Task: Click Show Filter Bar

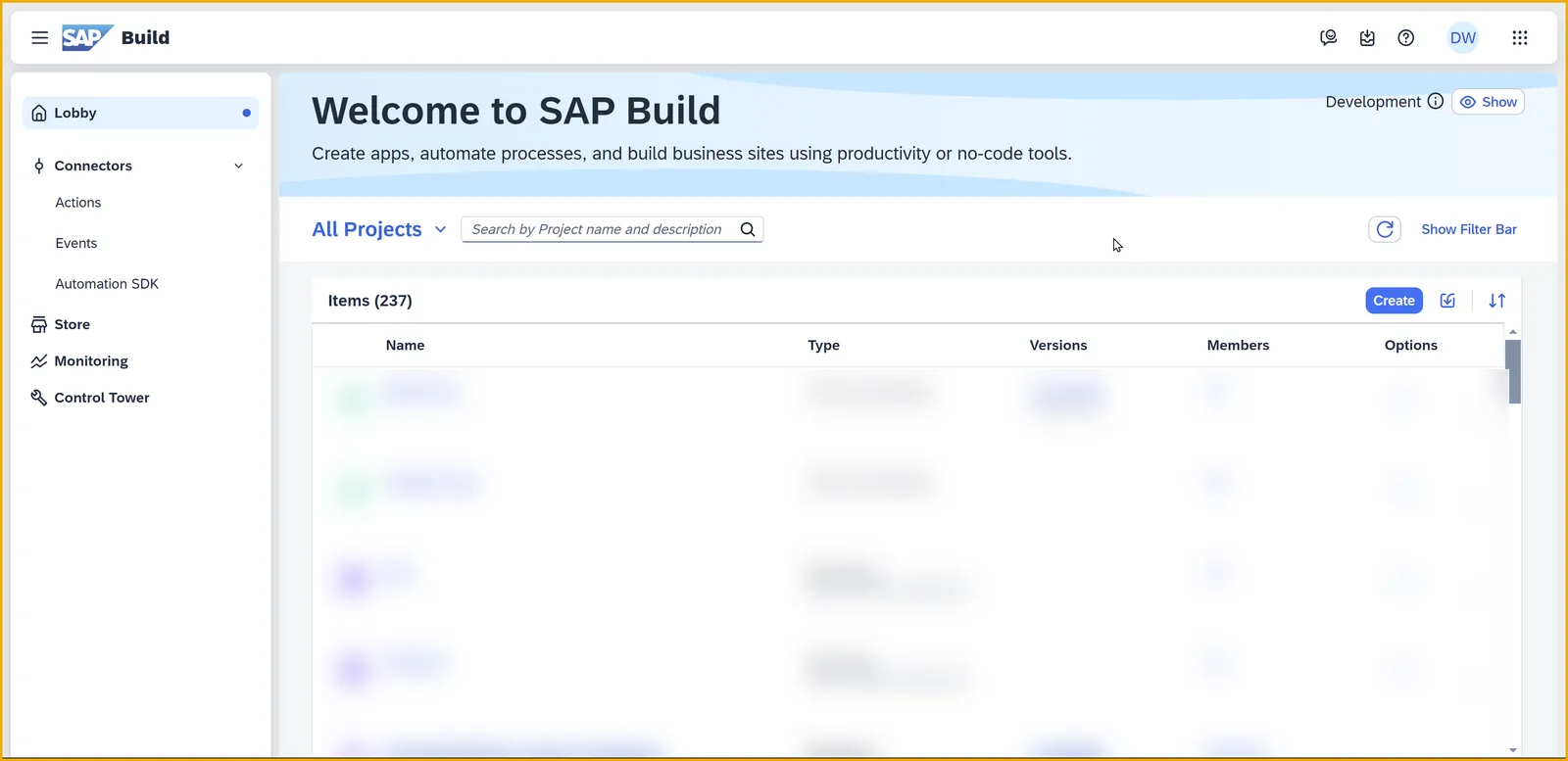Action: tap(1469, 229)
